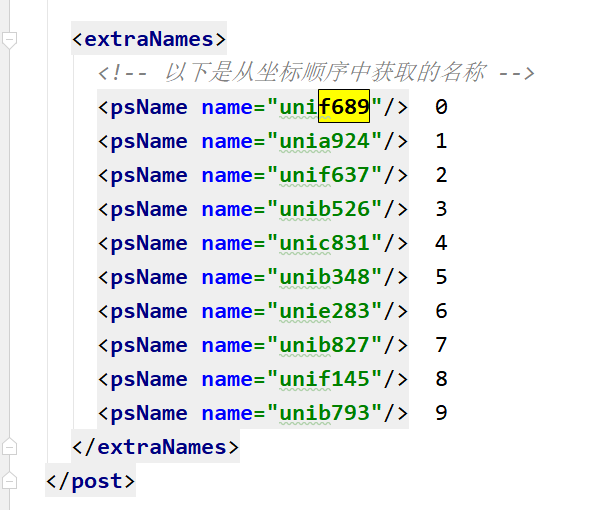Screen dimensions: 613x510
Task: Click the name value unif637
Action: click(x=324, y=175)
